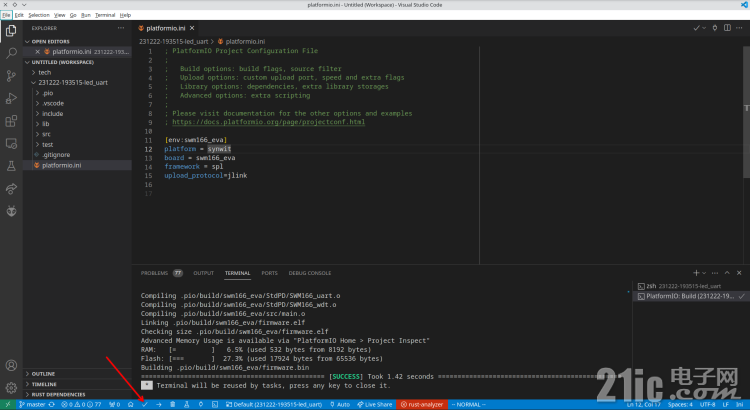Viewport: 750px width, 410px height.
Task: Open Live Share view in activity bar
Action: [x=11, y=188]
